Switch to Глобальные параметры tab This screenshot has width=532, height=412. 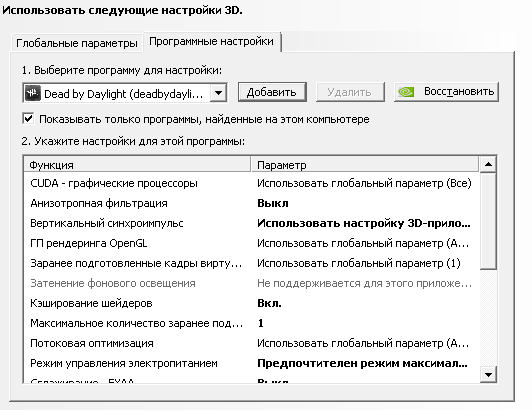tap(77, 43)
